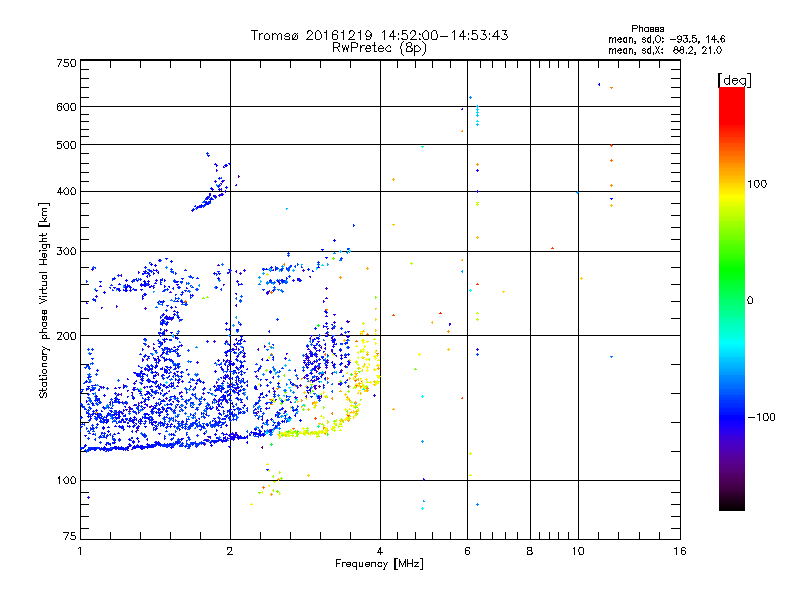Click the '8' x-axis tick label
The width and height of the screenshot is (800, 600).
coord(530,551)
